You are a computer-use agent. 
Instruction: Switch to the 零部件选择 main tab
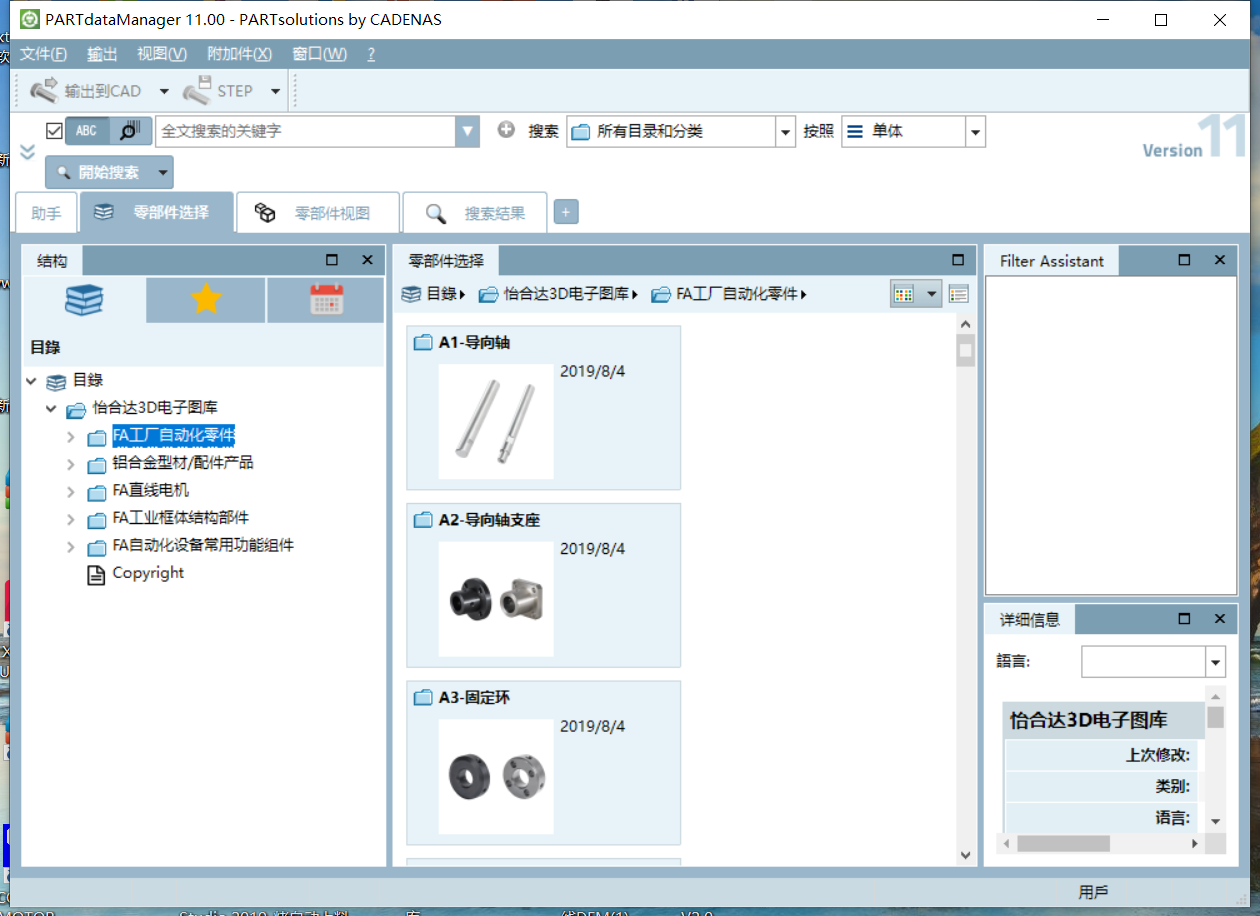coord(156,212)
